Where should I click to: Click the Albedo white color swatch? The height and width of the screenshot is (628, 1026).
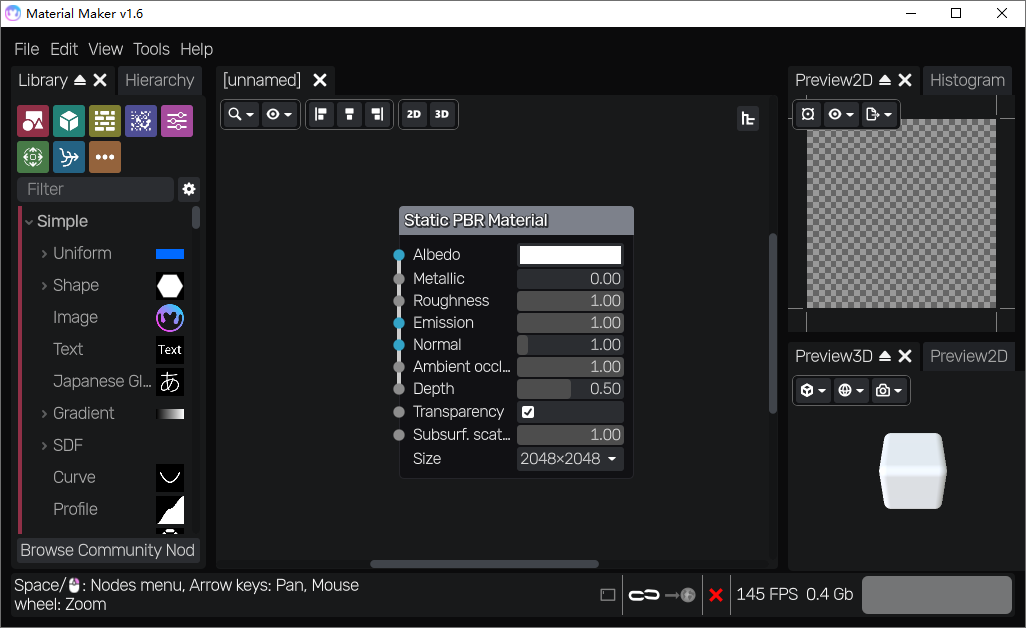click(x=570, y=255)
